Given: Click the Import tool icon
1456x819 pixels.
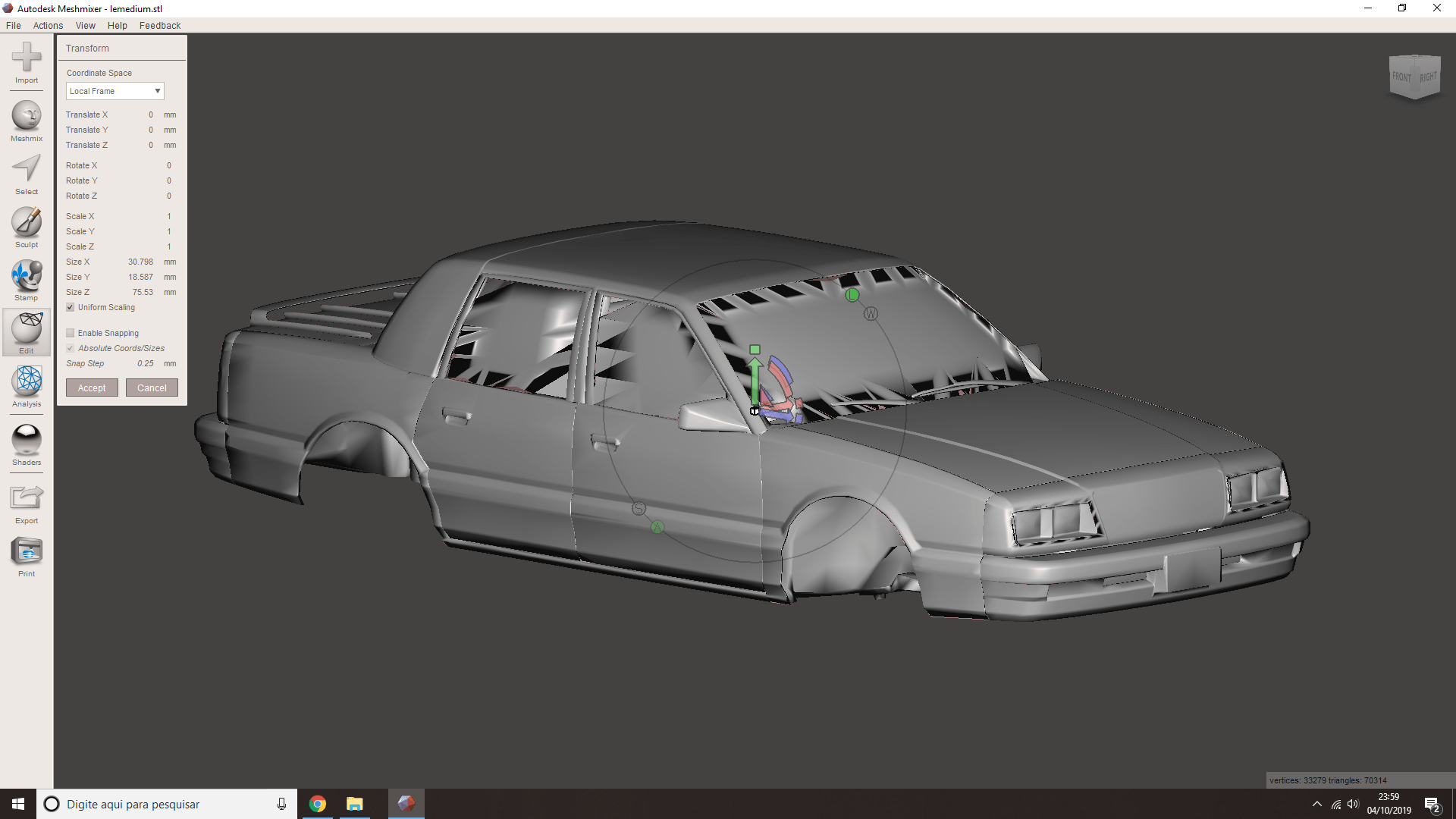Looking at the screenshot, I should click(27, 58).
